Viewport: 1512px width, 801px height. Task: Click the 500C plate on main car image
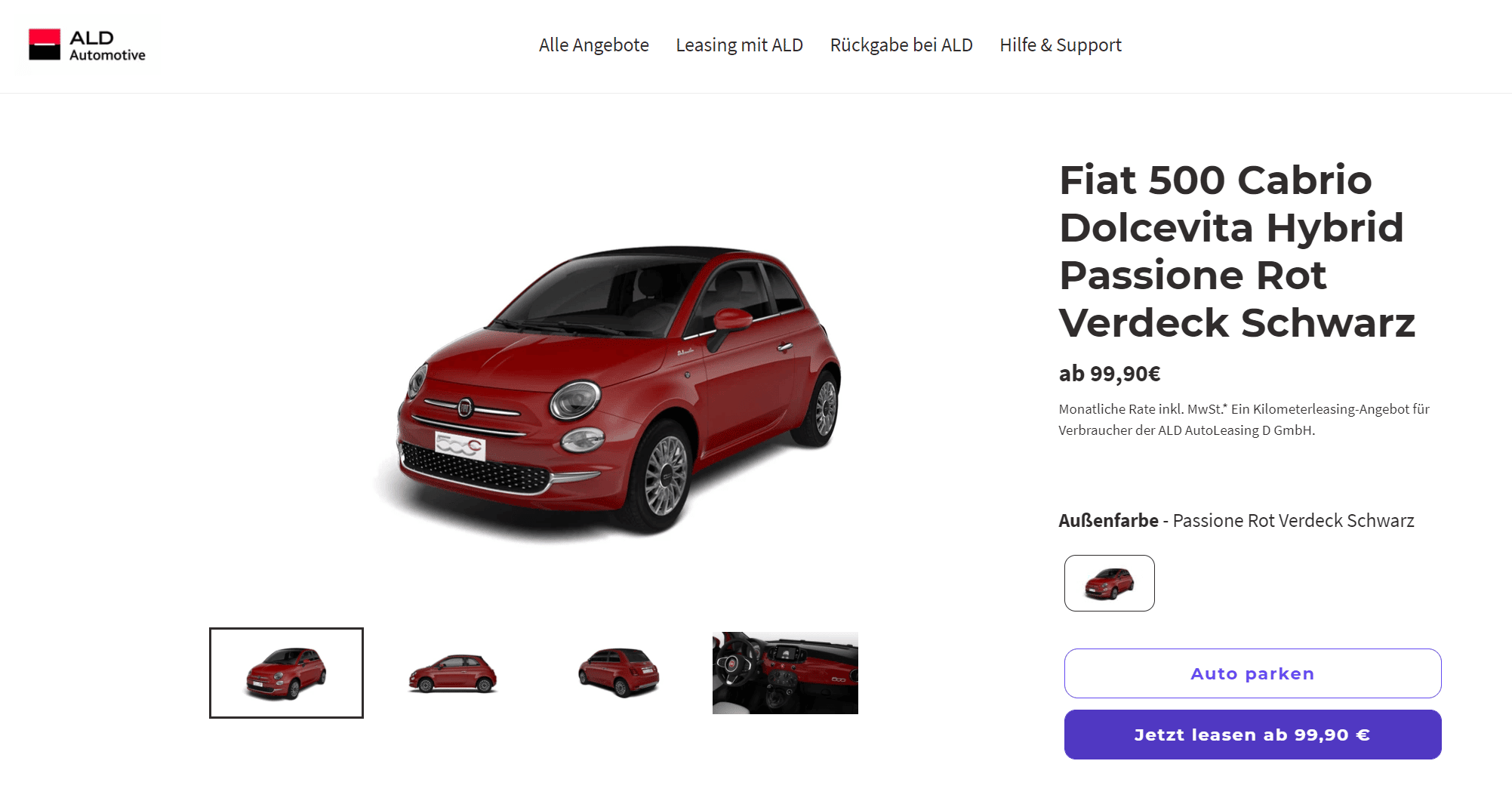coord(460,446)
